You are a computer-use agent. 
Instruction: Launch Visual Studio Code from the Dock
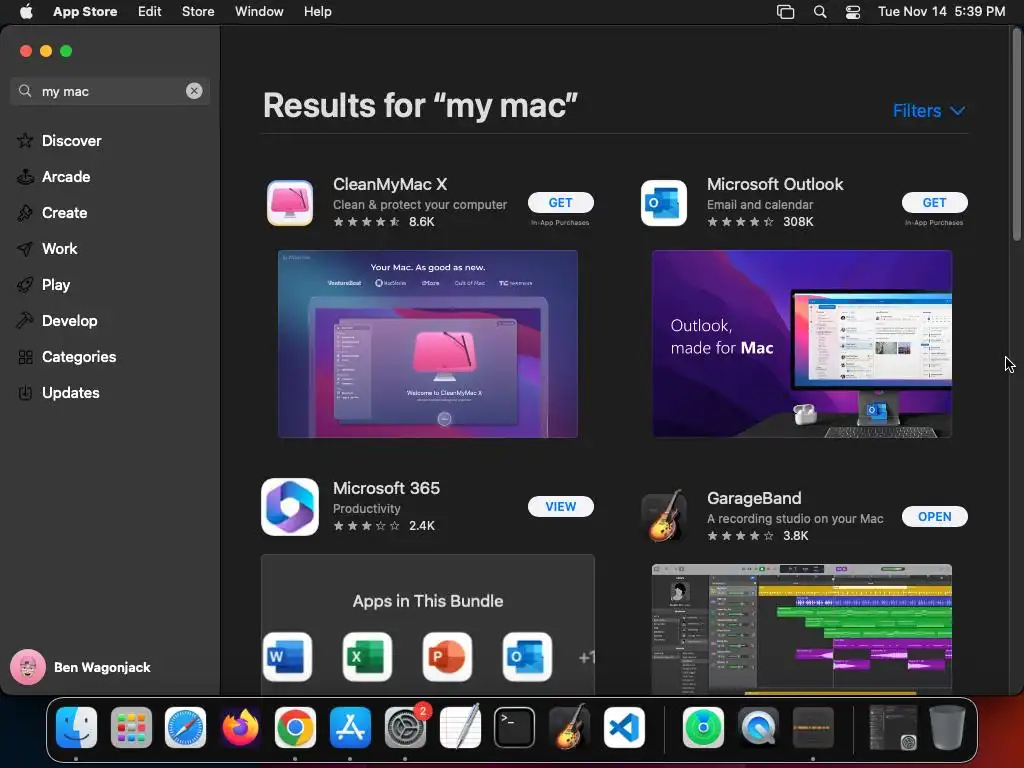pos(624,727)
